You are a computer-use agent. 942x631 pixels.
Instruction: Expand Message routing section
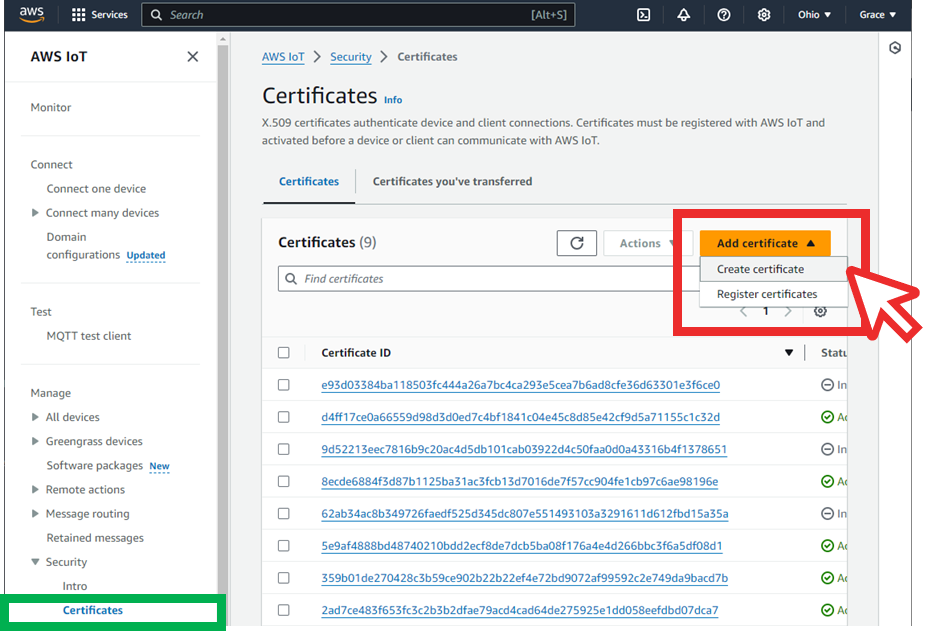point(35,513)
